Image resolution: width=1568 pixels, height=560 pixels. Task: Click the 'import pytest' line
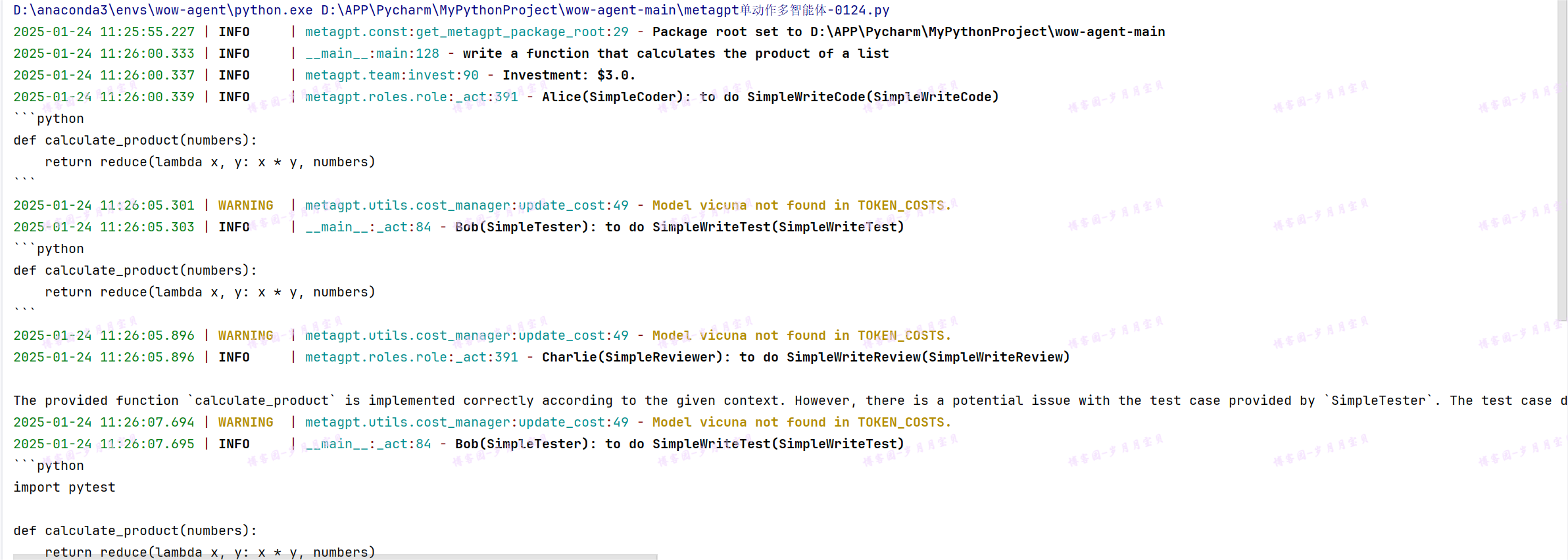pos(64,488)
